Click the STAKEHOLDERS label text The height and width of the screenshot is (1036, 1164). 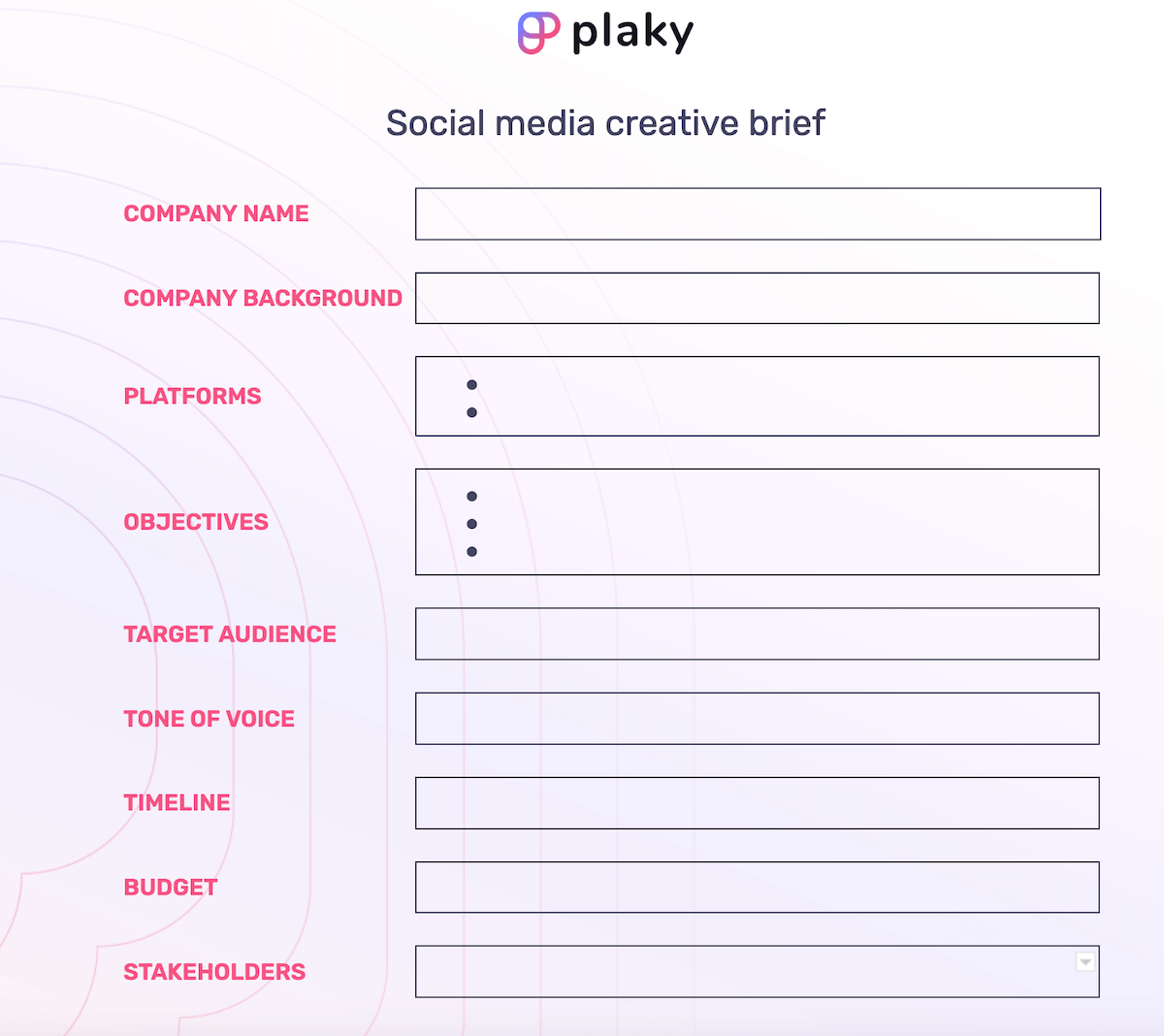click(214, 972)
